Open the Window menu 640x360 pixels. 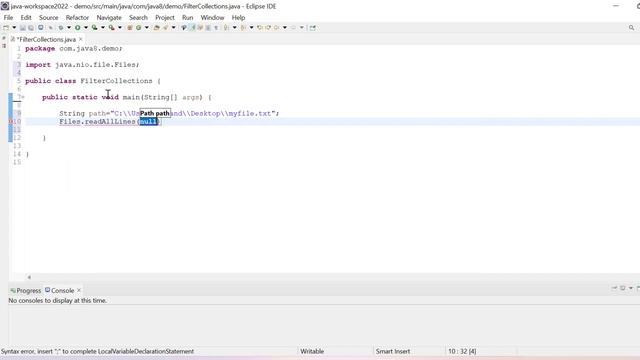point(212,18)
